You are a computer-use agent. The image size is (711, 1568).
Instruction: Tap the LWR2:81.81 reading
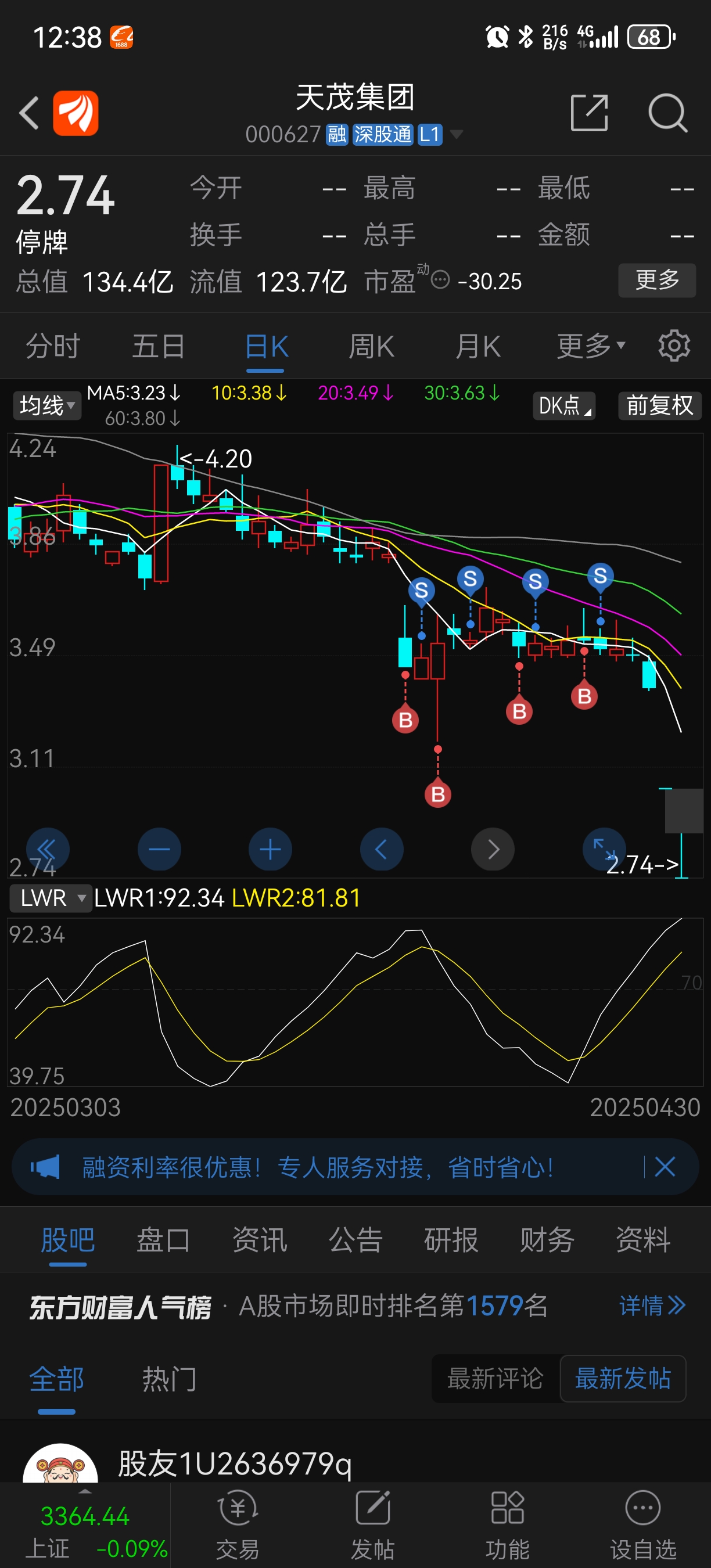(296, 898)
